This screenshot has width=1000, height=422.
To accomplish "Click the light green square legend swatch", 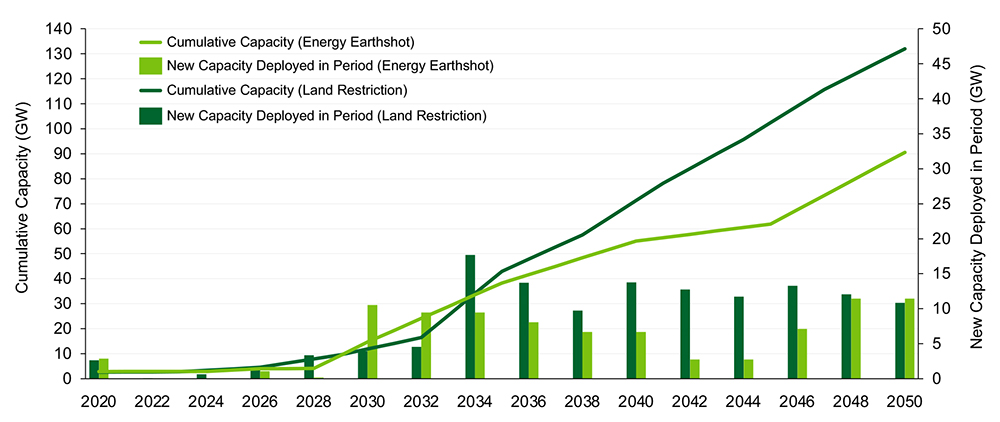I will (x=149, y=66).
